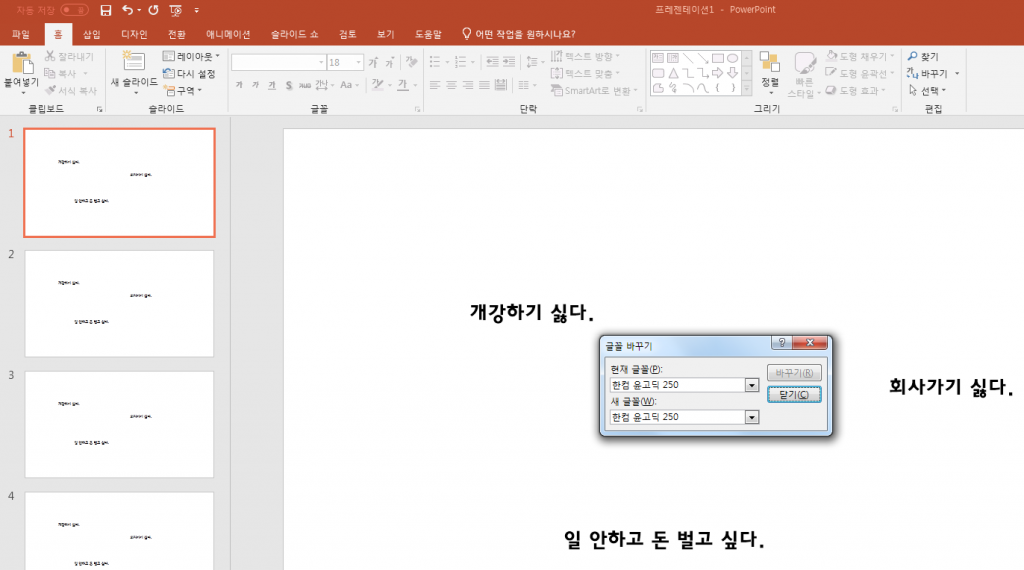Open Customize Quick Access Toolbar arrow
Viewport: 1024px width, 570px height.
(x=197, y=10)
